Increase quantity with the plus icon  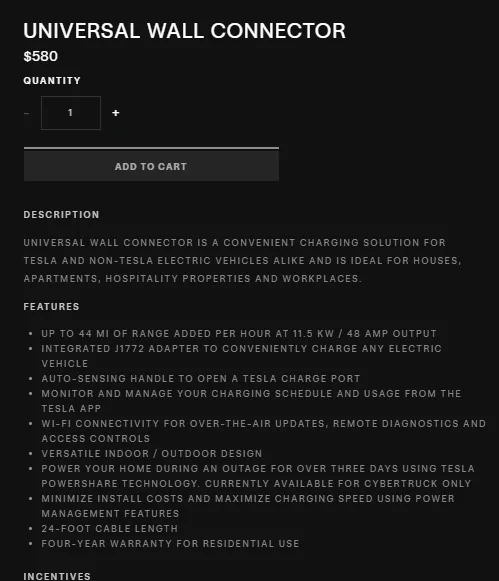[x=116, y=113]
